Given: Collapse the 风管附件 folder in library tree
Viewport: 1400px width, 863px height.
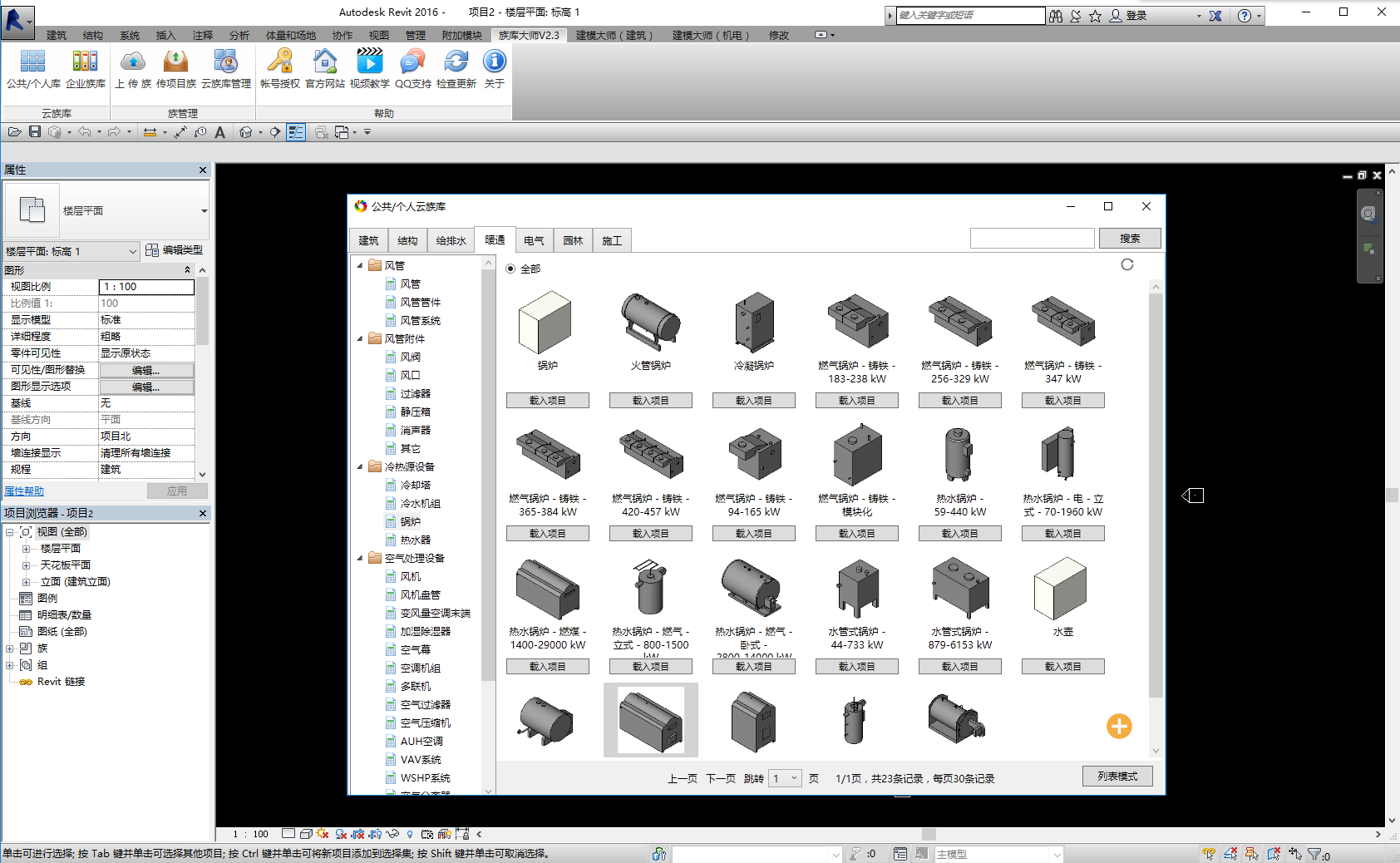Looking at the screenshot, I should pos(360,338).
